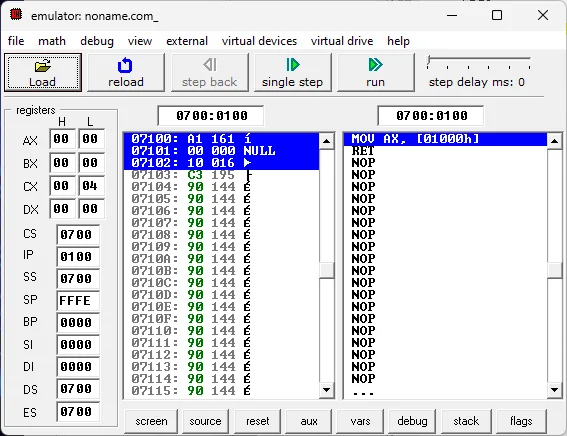Click the CX high byte field
Image resolution: width=567 pixels, height=436 pixels.
(x=62, y=186)
